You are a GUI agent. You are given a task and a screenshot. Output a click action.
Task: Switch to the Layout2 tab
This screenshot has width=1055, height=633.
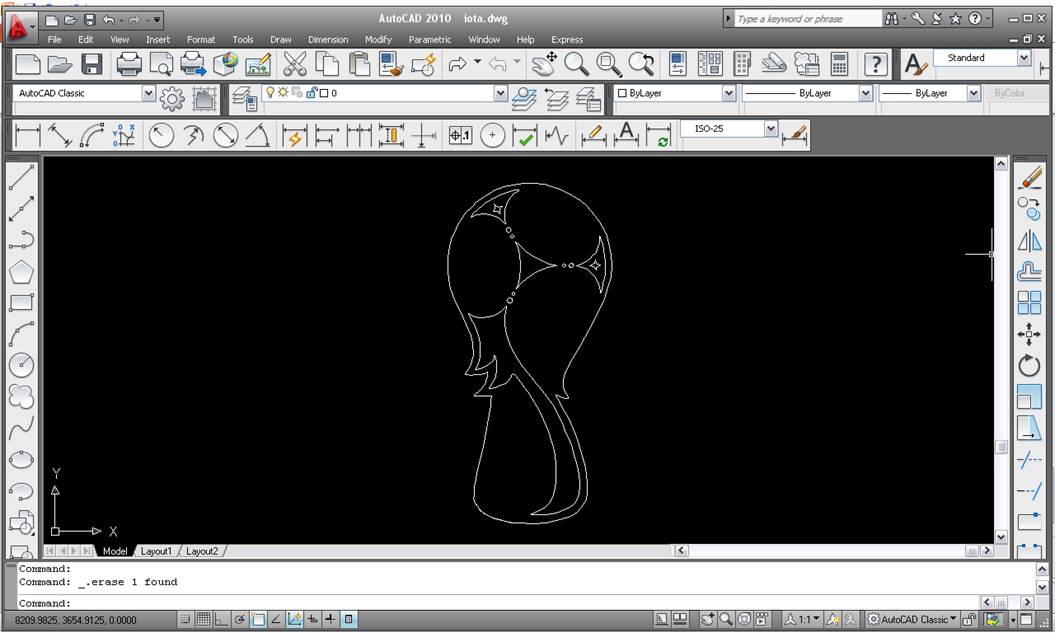pos(202,551)
